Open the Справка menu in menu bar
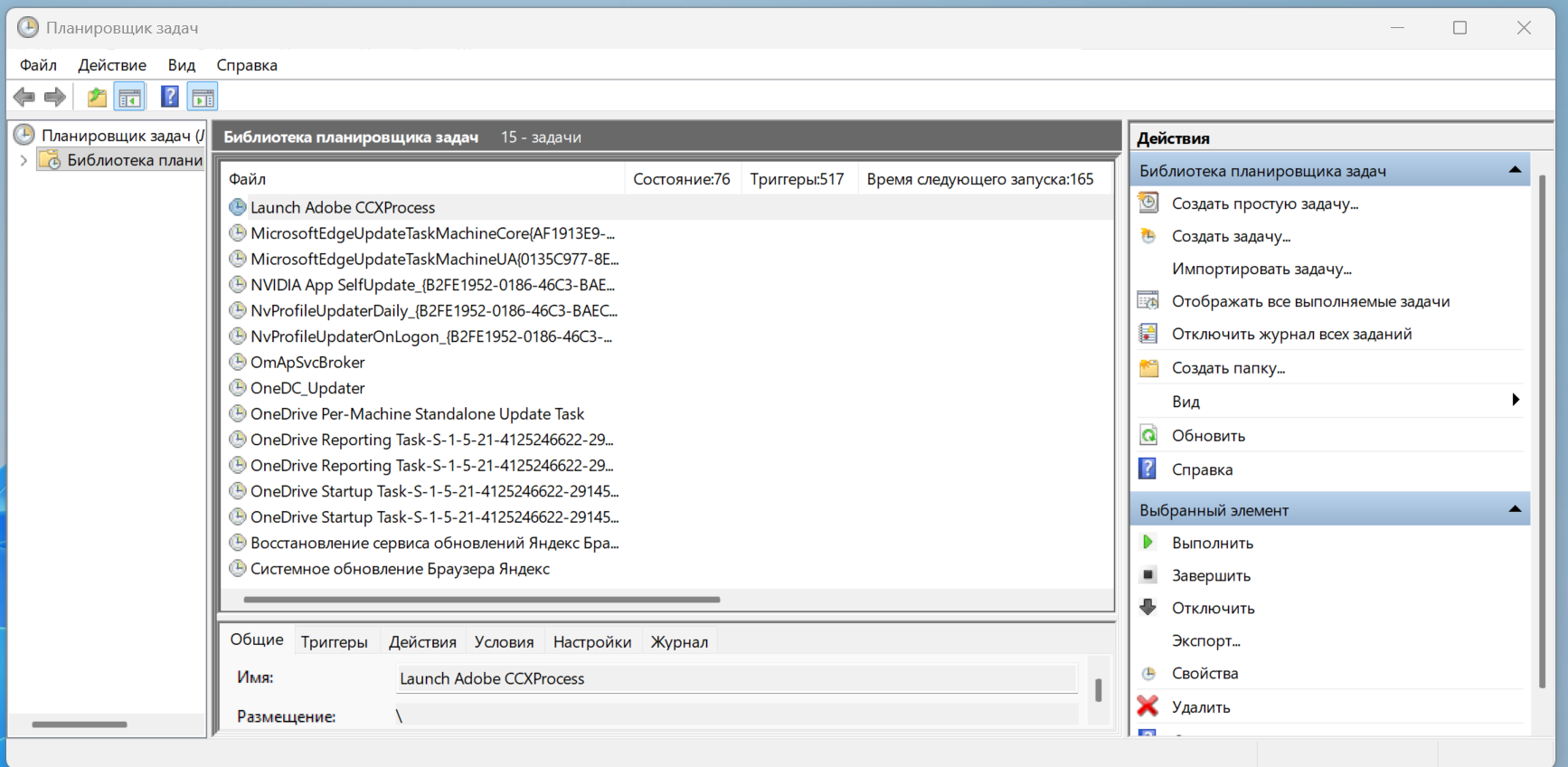This screenshot has width=1568, height=767. coord(247,65)
